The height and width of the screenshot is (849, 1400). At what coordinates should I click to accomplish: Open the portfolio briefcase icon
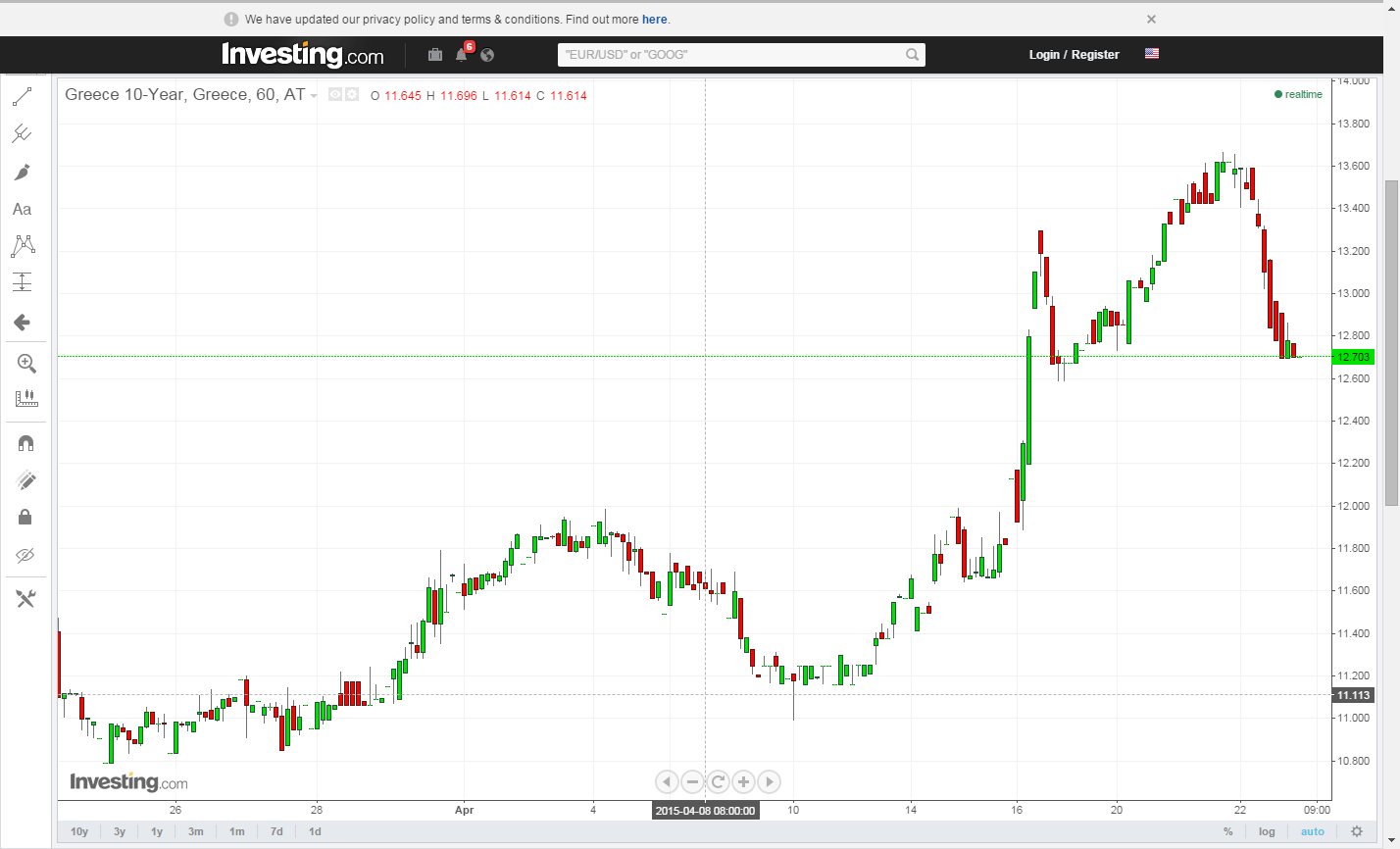435,55
